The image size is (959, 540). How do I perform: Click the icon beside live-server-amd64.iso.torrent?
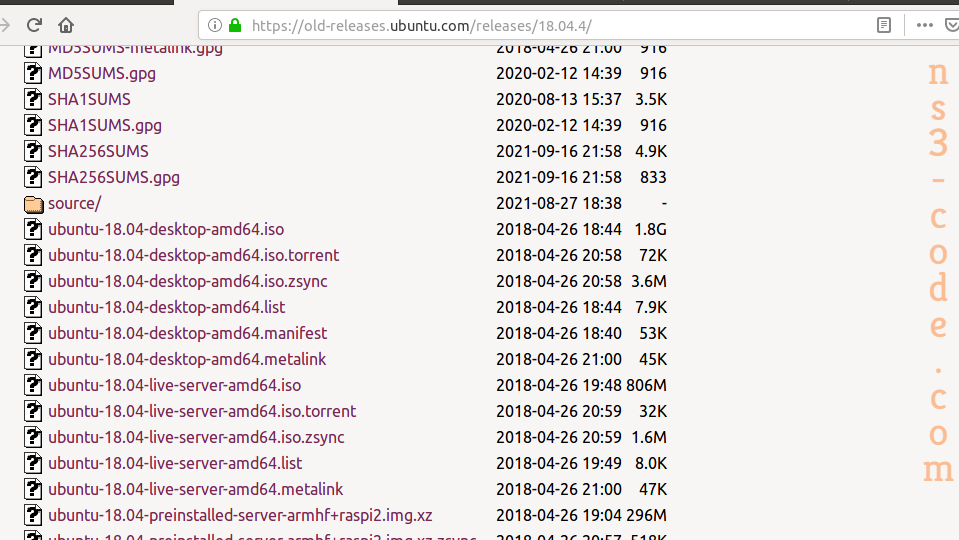[33, 411]
